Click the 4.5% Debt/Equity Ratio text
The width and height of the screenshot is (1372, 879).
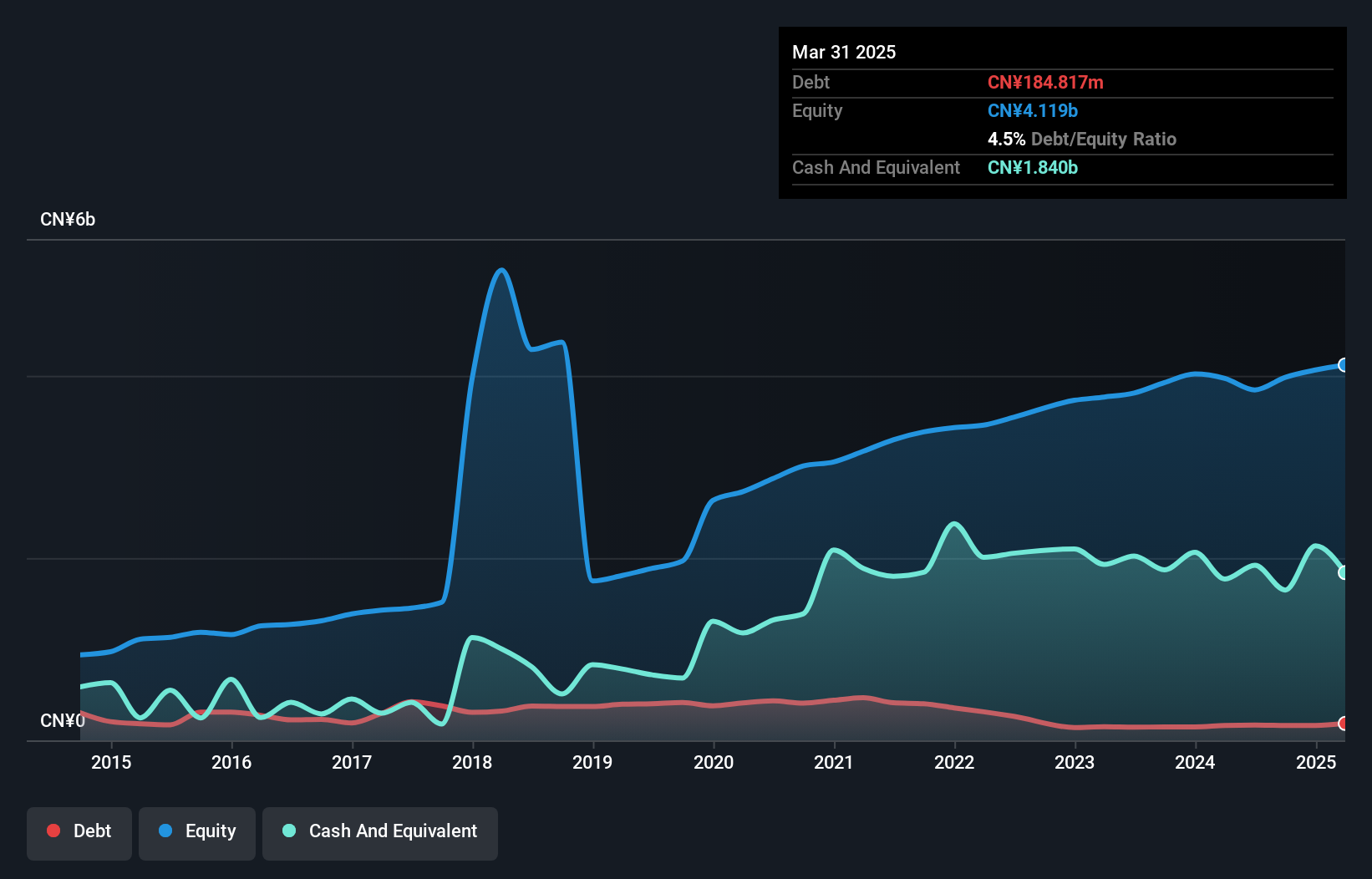point(1082,139)
